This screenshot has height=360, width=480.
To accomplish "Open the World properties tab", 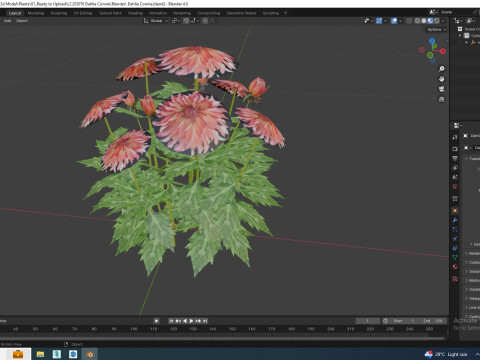I will pyautogui.click(x=455, y=186).
